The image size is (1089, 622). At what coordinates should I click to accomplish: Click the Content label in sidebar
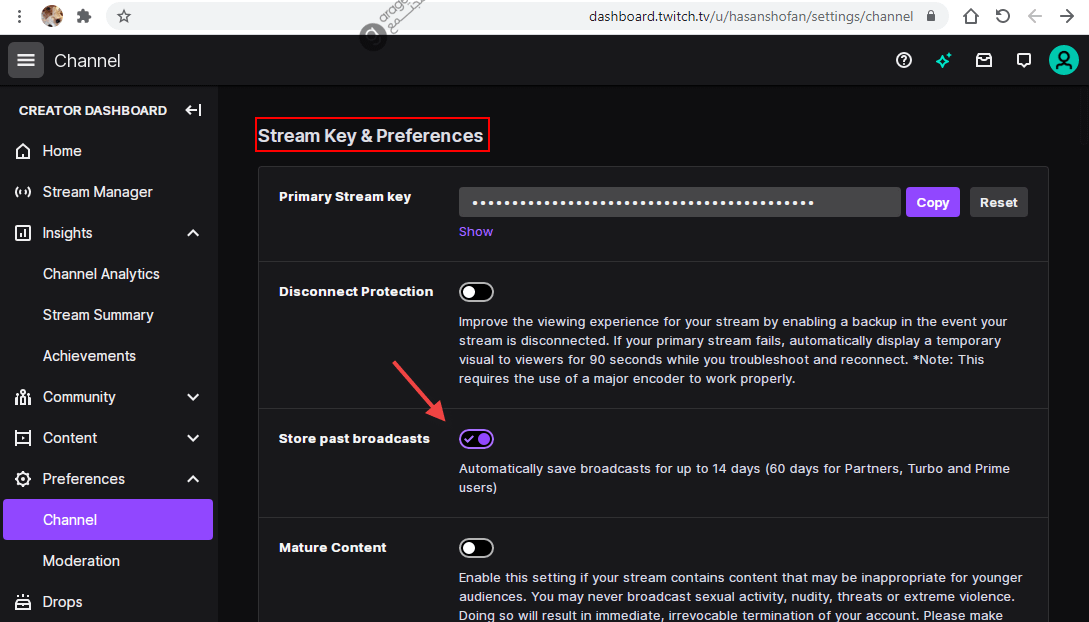[x=70, y=438]
